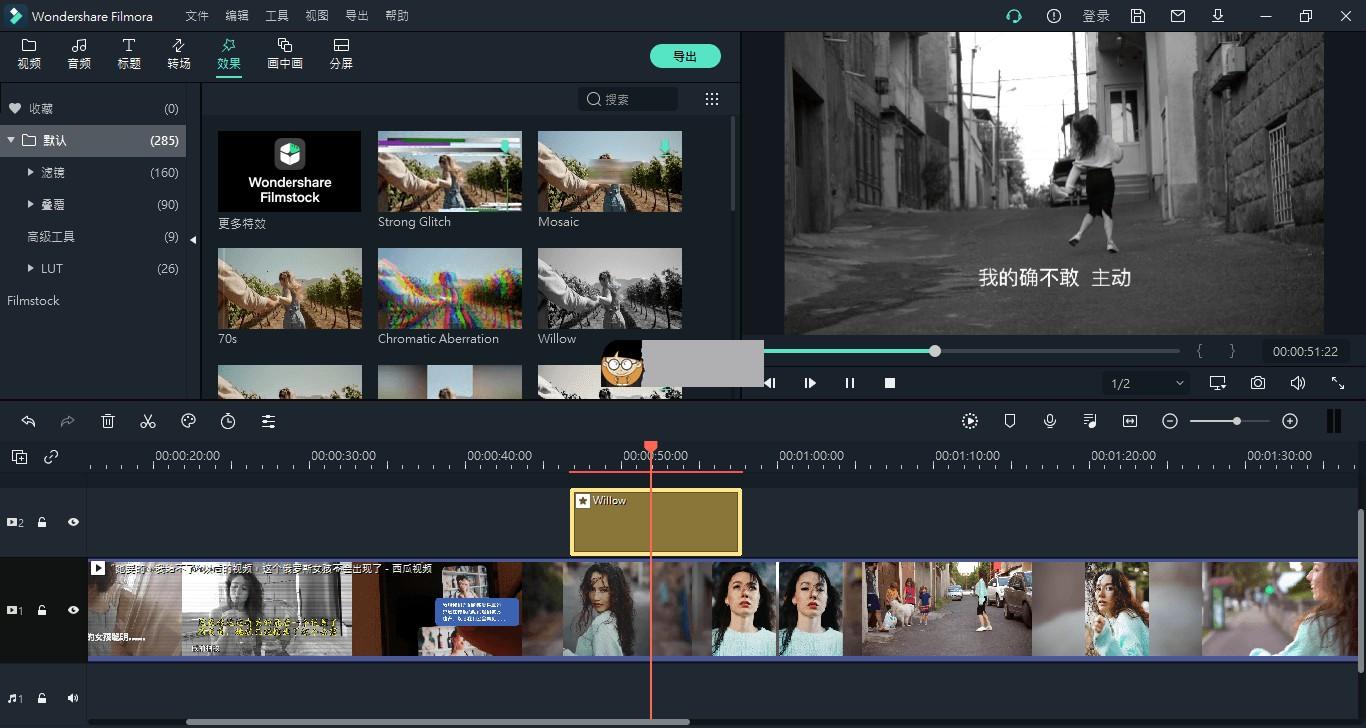Click the 登录 login link

click(1096, 16)
